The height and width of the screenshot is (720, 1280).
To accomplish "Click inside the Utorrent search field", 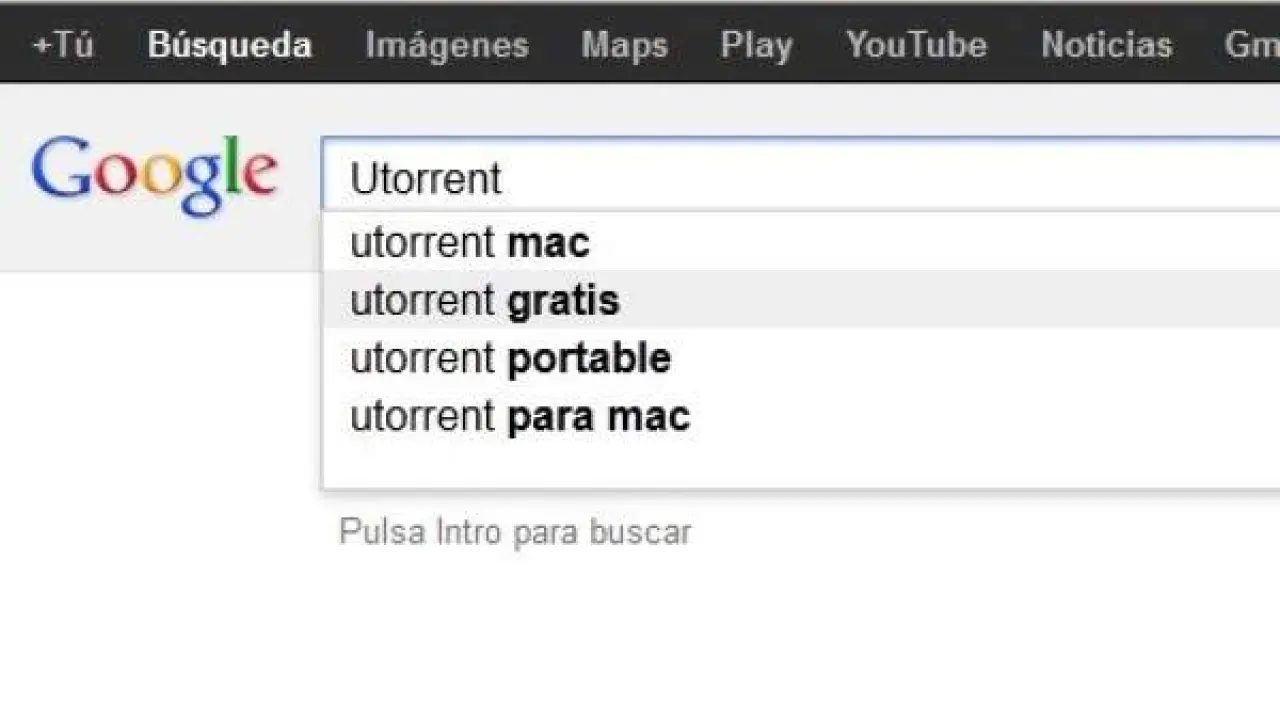I will click(800, 178).
